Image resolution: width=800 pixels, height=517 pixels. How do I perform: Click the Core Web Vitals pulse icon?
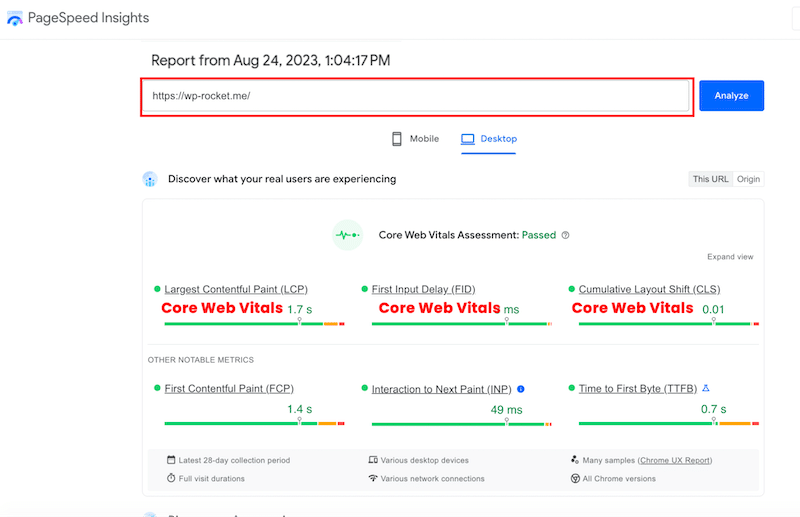347,235
